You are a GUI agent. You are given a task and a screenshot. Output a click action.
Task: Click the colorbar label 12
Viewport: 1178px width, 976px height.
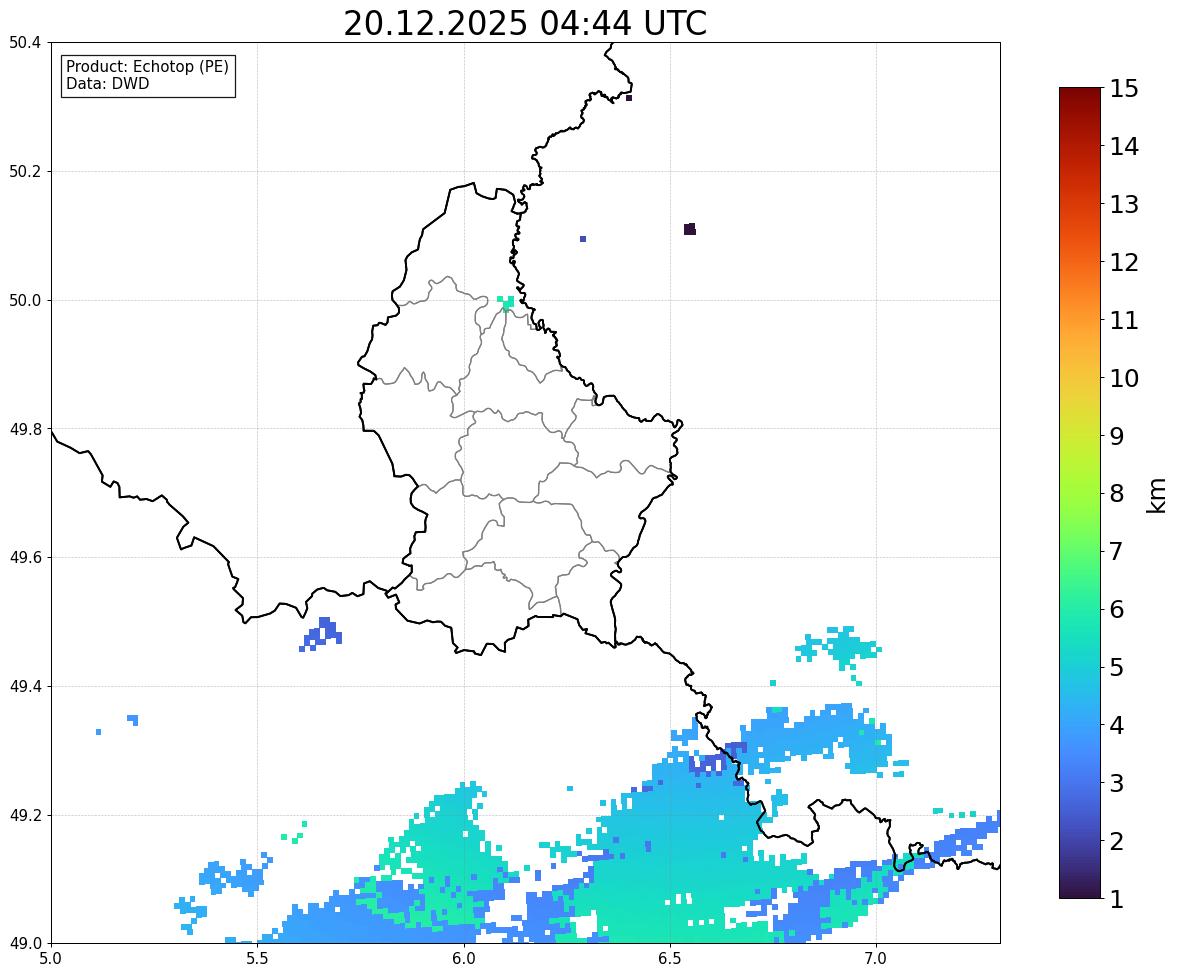pyautogui.click(x=1124, y=262)
